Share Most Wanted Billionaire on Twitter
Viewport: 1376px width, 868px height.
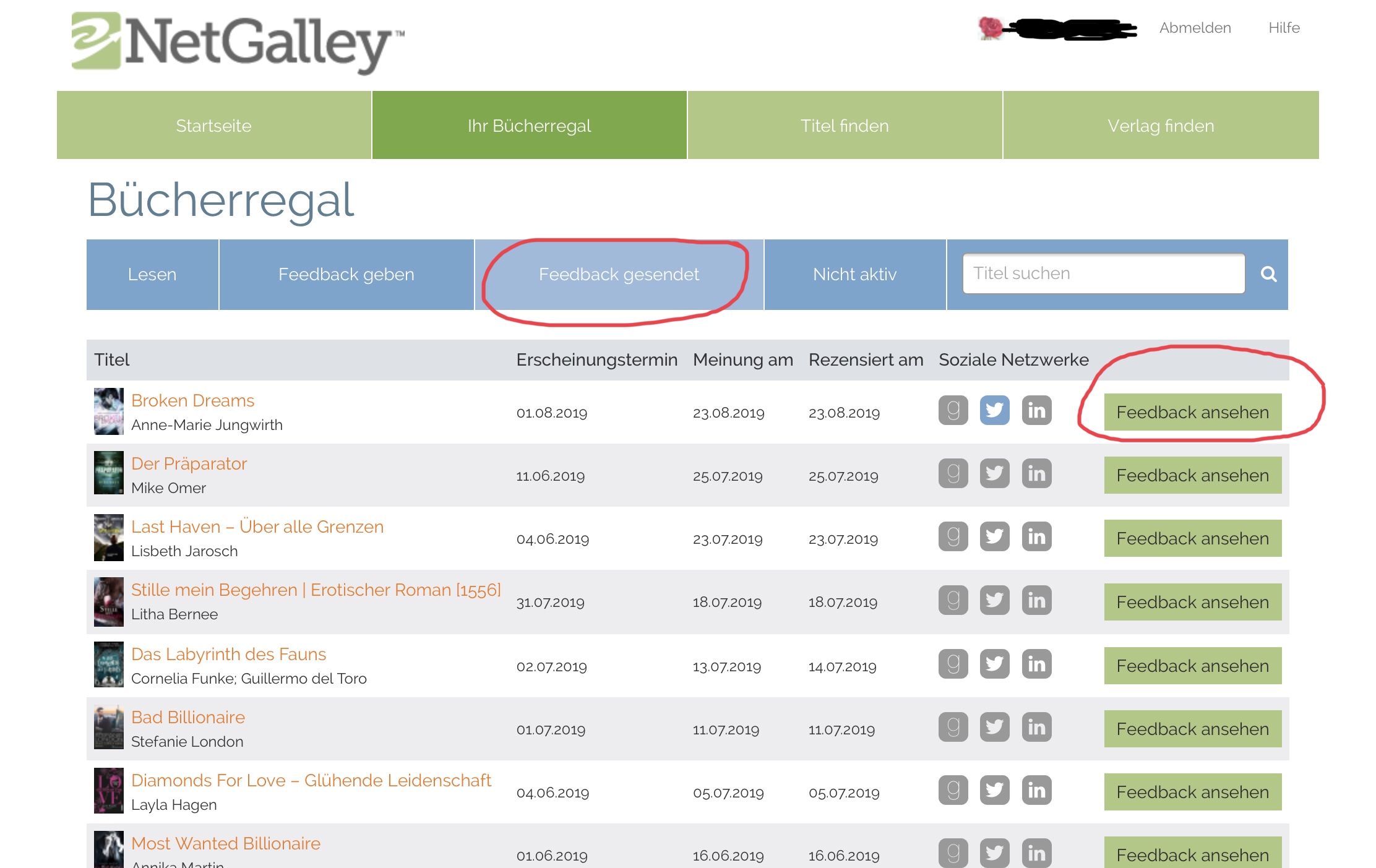995,853
